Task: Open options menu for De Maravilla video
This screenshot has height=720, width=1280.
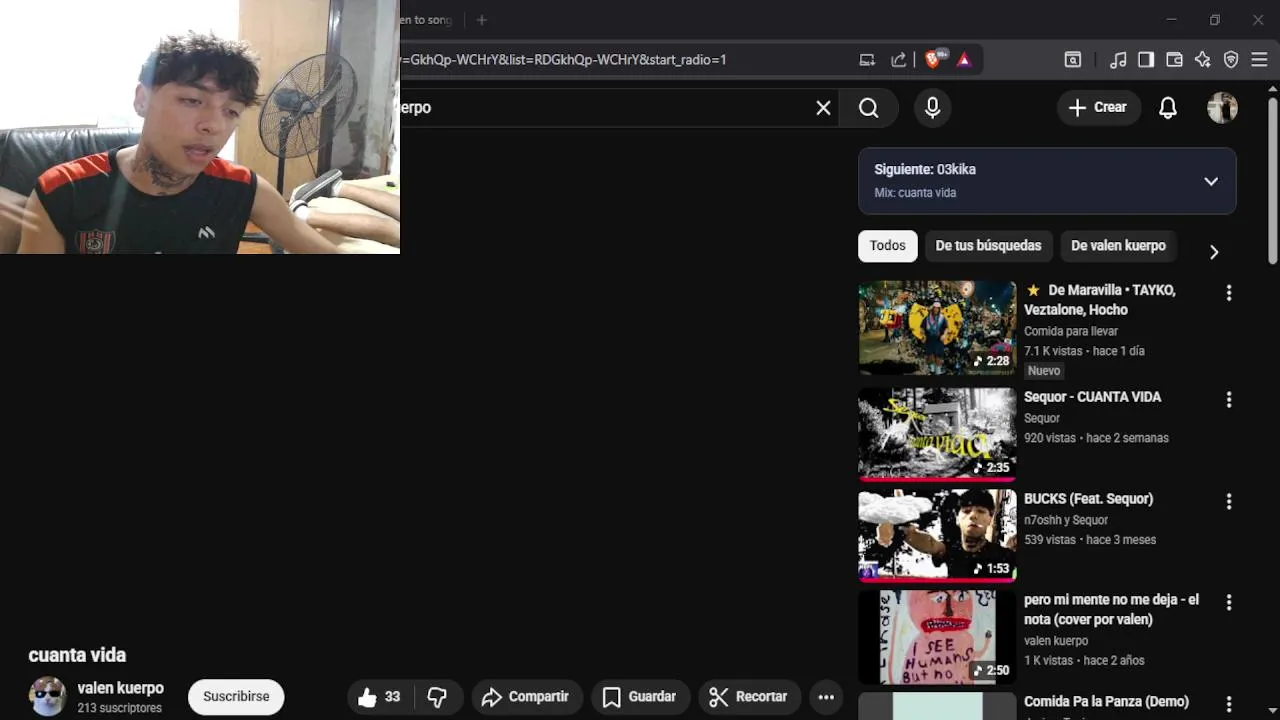Action: coord(1229,293)
